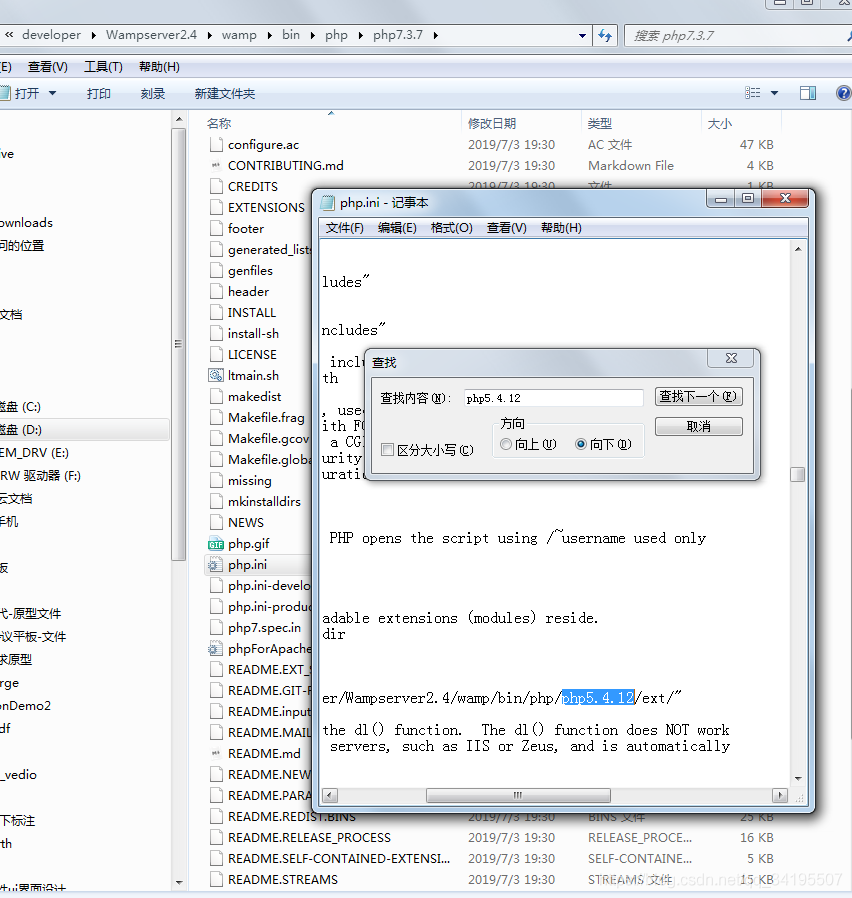The height and width of the screenshot is (898, 852).
Task: Click the refresh icon beside address bar
Action: coord(604,35)
